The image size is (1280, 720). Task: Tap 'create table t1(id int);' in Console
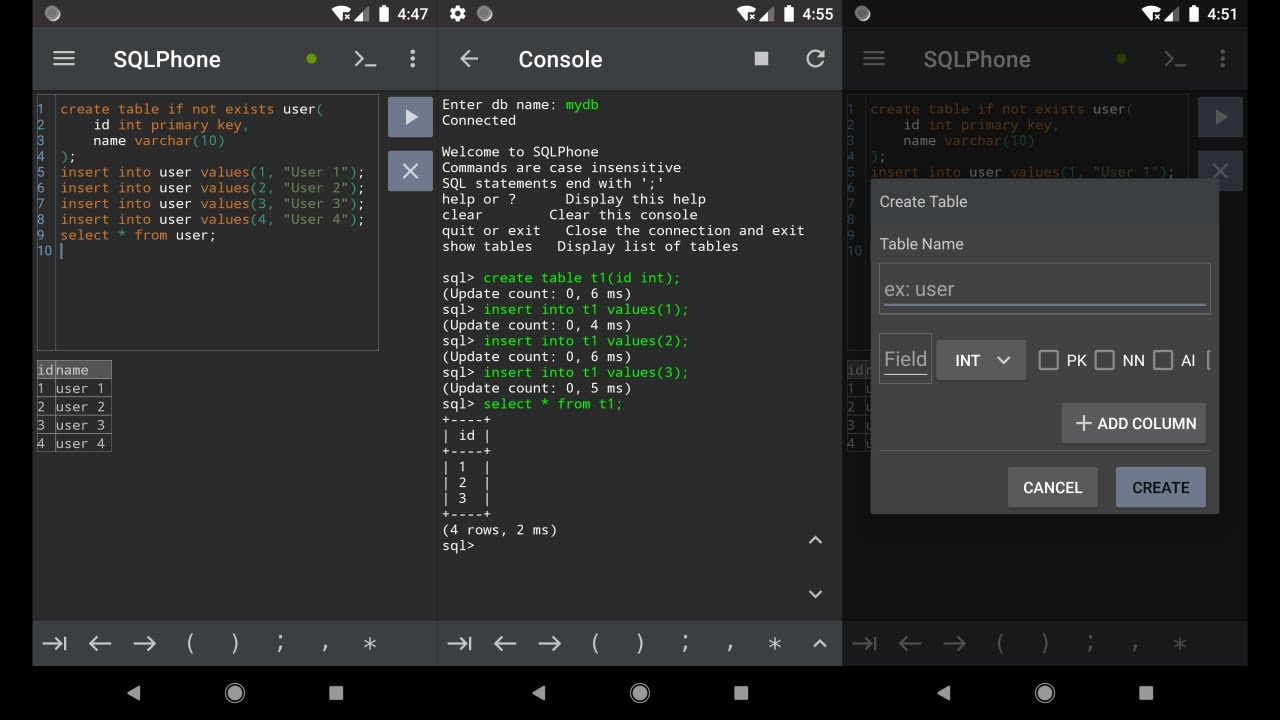click(x=581, y=278)
